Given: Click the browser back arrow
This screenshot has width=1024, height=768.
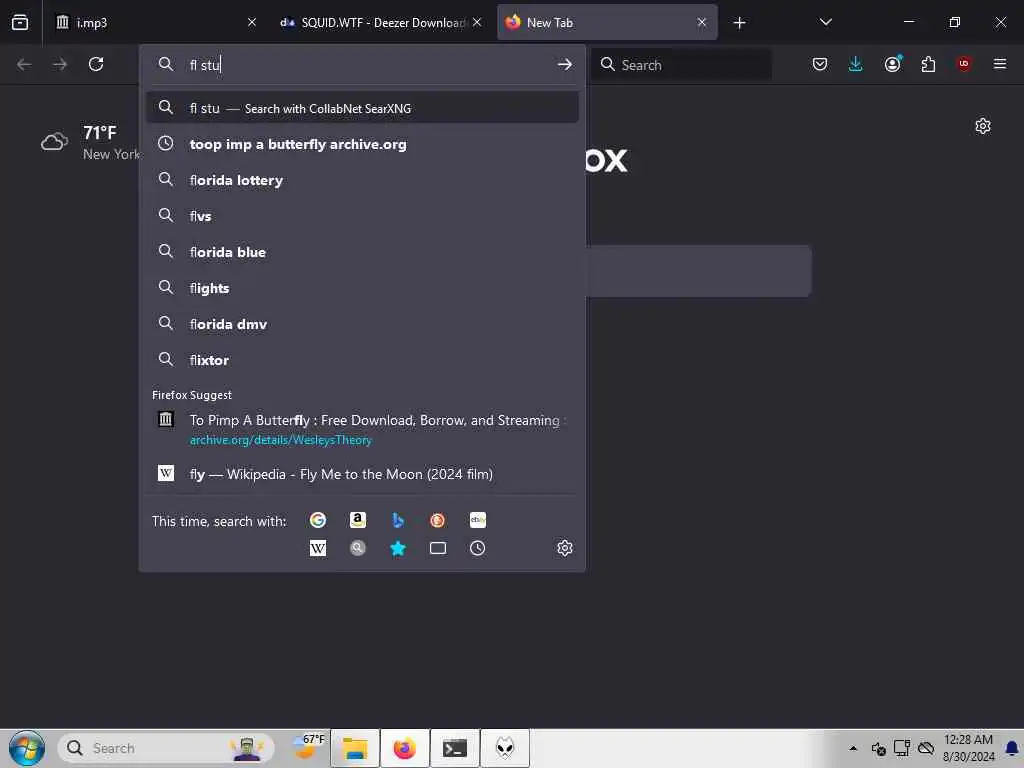Looking at the screenshot, I should coord(24,64).
